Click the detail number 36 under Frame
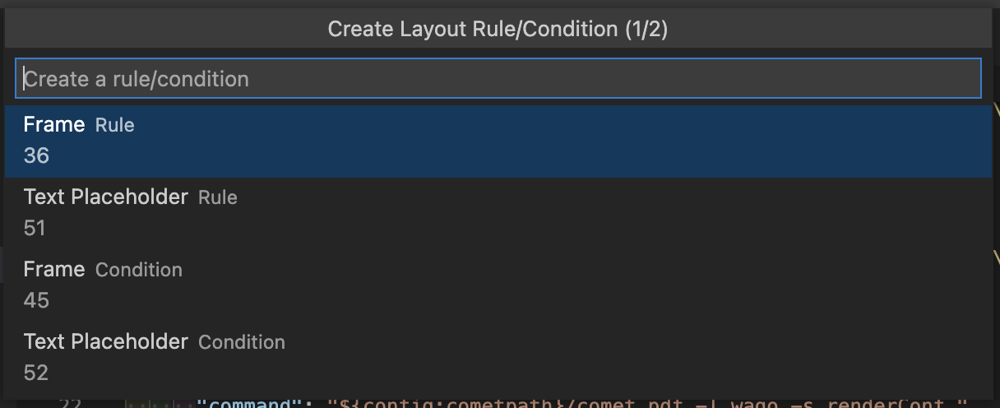 tap(36, 156)
